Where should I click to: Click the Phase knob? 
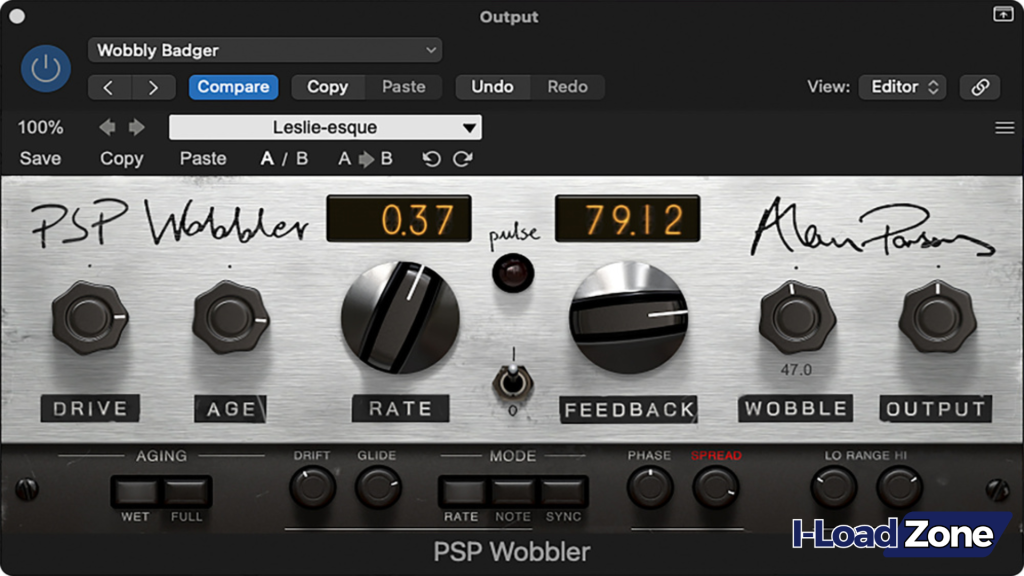(x=648, y=490)
